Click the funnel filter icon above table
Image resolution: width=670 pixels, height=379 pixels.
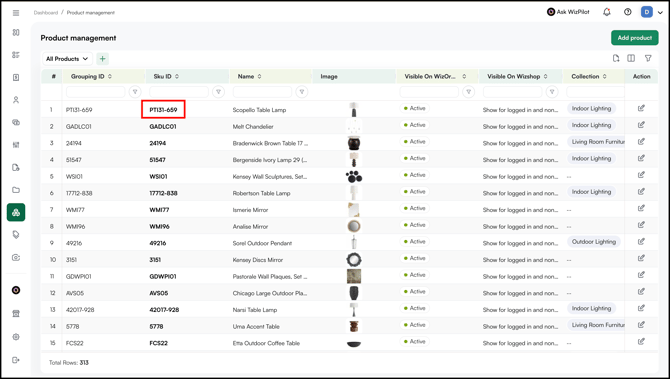[x=648, y=58]
